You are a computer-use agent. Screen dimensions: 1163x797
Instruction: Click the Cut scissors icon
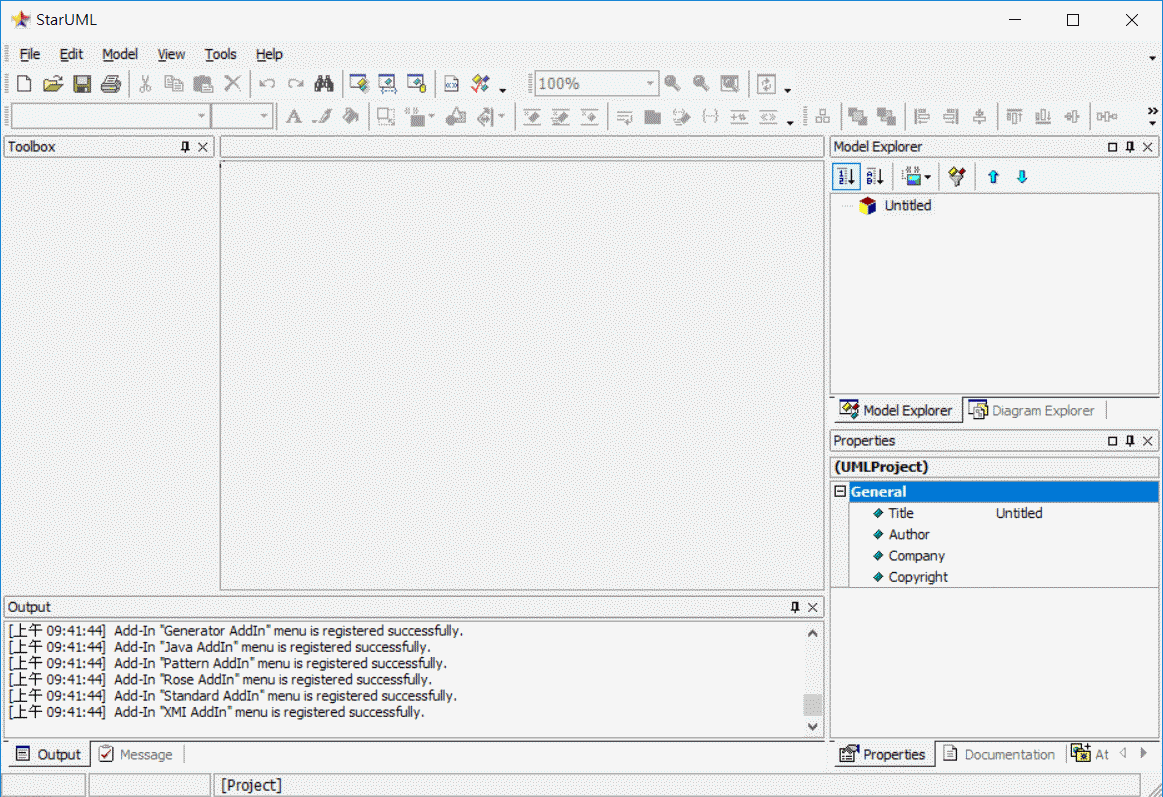(145, 84)
